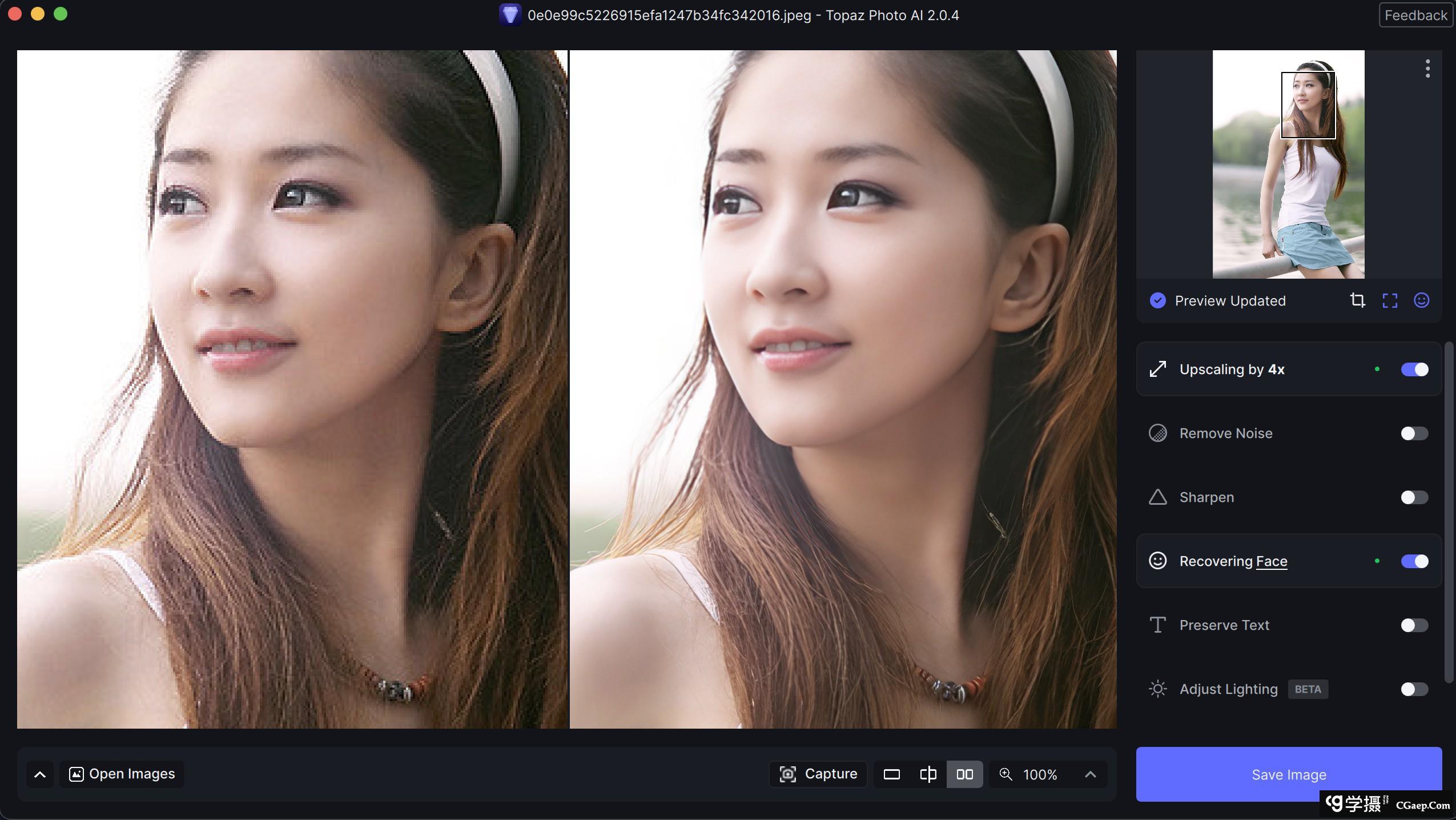The height and width of the screenshot is (820, 1456).
Task: Click the navigator thumbnail preview
Action: (x=1288, y=164)
